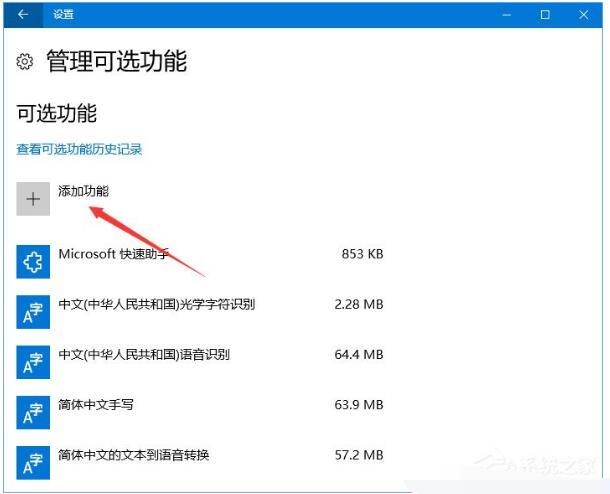
Task: Click the gear icon beside 管理可选功能
Action: pos(25,62)
